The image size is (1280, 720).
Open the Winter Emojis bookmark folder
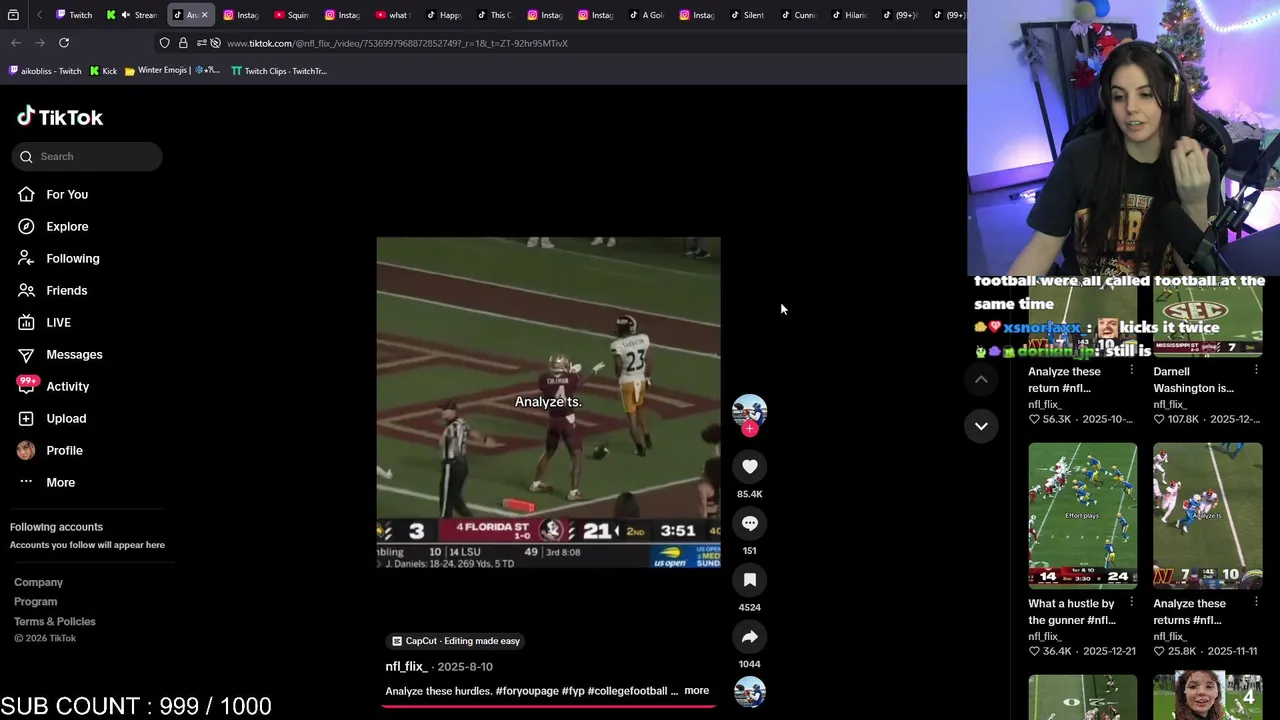click(172, 71)
